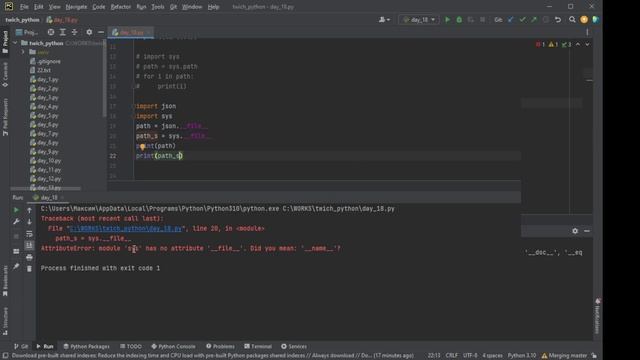The image size is (640, 360).
Task: Open IDE updates orange circle icon
Action: tap(584, 20)
